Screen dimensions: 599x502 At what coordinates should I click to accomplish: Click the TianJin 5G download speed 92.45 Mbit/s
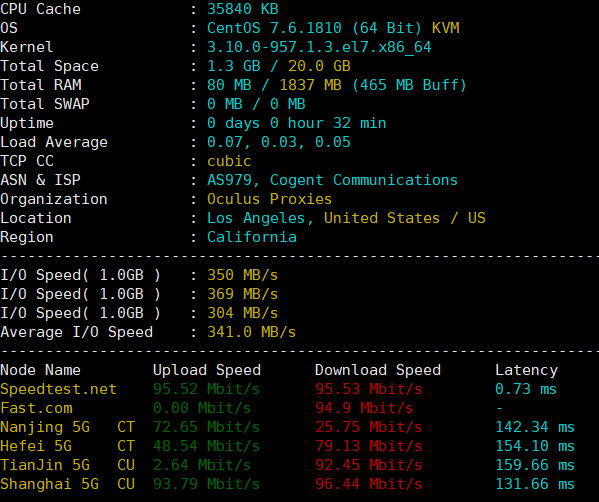tap(369, 465)
